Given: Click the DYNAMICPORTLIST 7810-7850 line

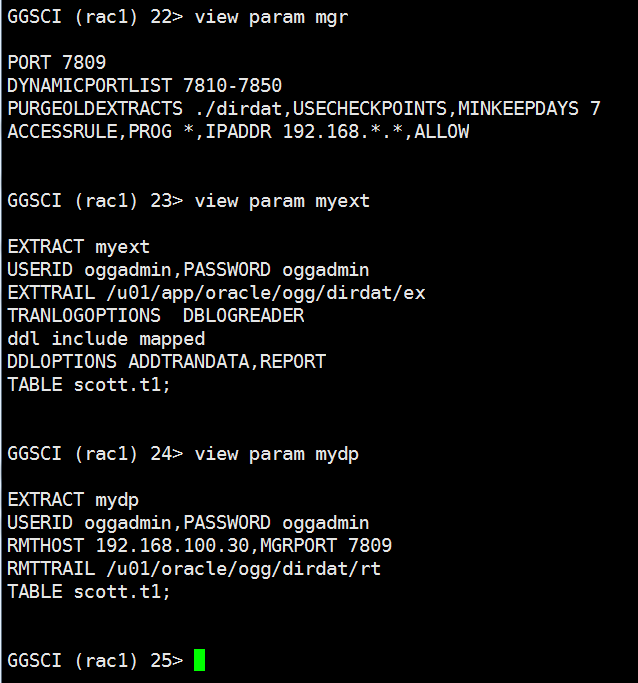Looking at the screenshot, I should click(144, 85).
